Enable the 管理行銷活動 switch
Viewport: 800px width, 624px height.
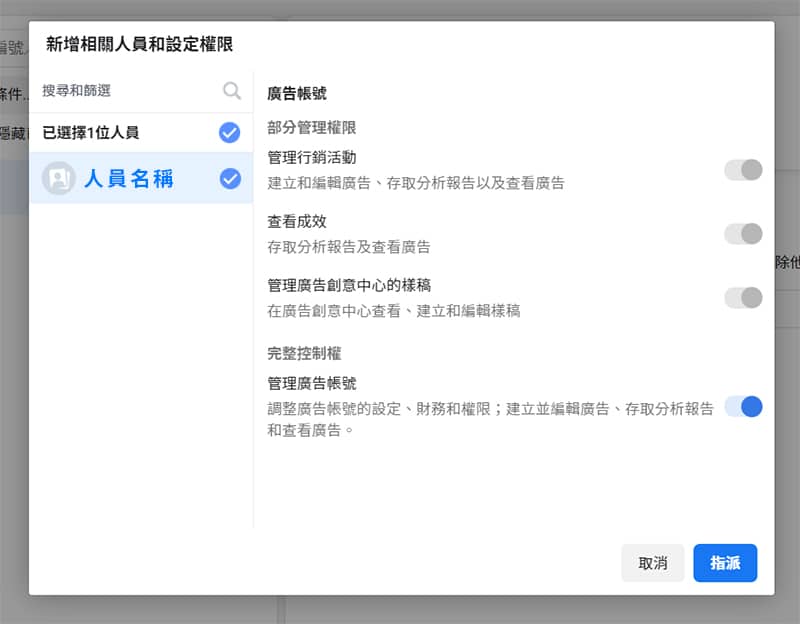(x=744, y=170)
